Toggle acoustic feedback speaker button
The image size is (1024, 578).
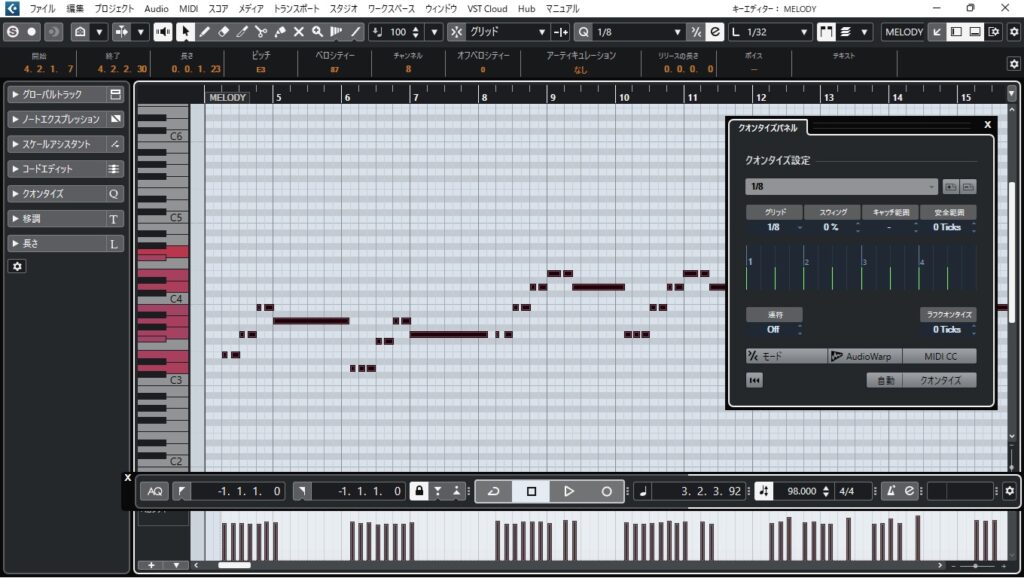click(x=162, y=32)
